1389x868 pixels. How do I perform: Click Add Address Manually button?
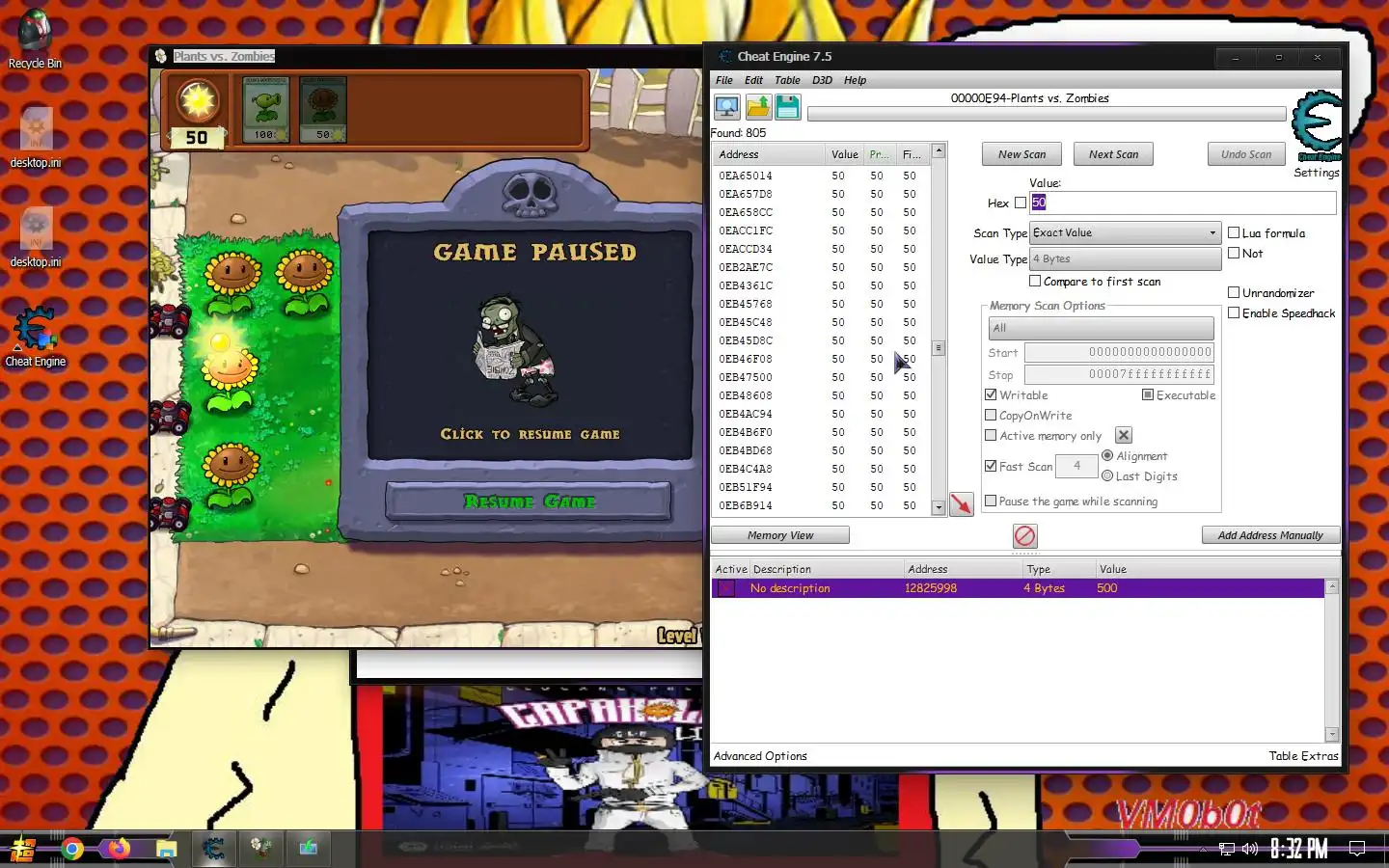1270,535
